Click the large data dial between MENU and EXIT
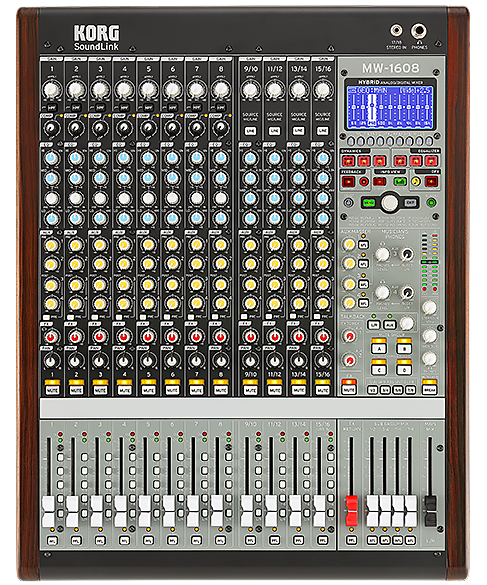Screen dimensions: 487x585 tap(390, 203)
